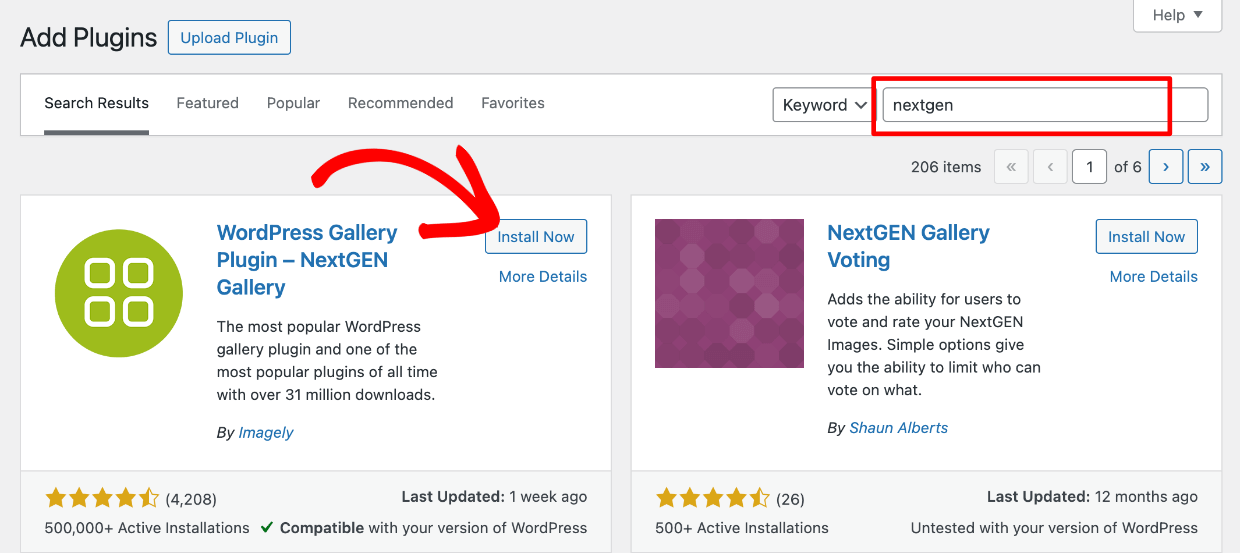Screen dimensions: 1240x553
Task: Go to first page of results
Action: point(1011,167)
